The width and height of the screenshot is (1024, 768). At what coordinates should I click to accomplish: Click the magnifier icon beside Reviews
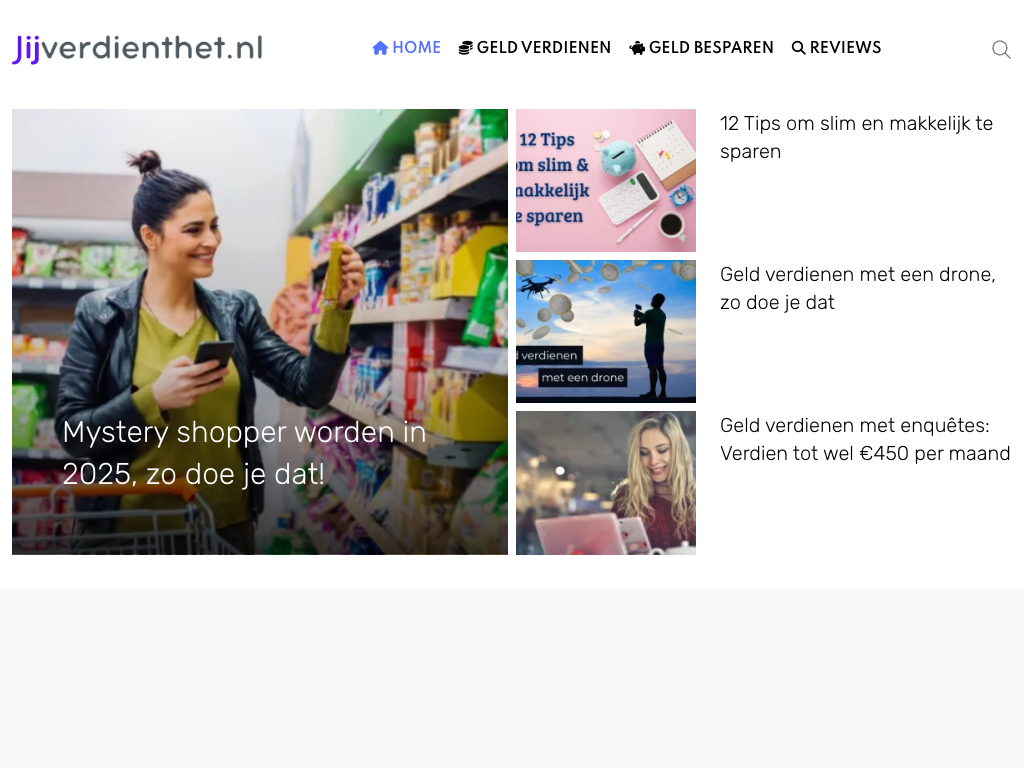[798, 48]
